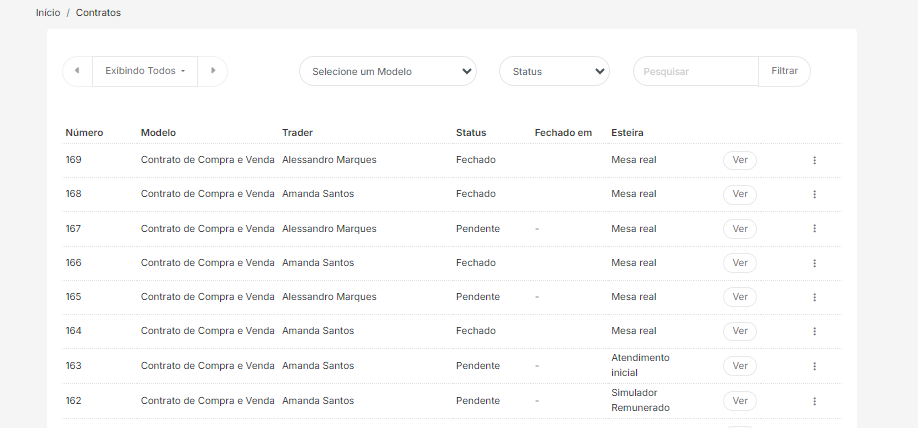This screenshot has width=918, height=428.
Task: Go to Início breadcrumb link
Action: [48, 13]
